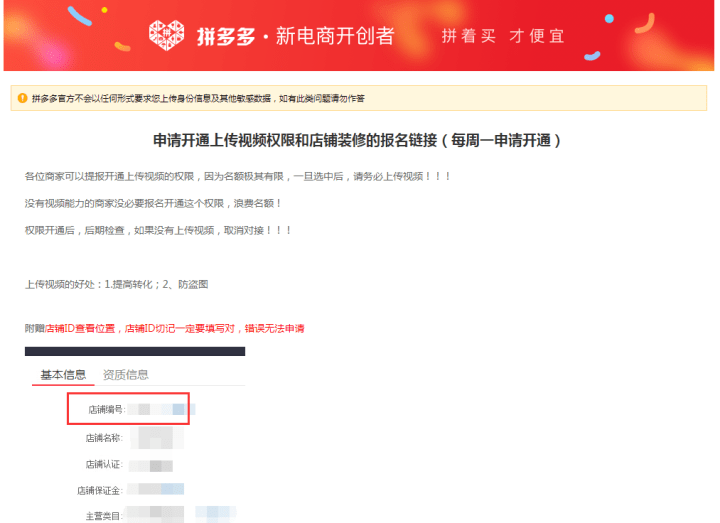Click the orange warning exclamation icon

[x=22, y=98]
